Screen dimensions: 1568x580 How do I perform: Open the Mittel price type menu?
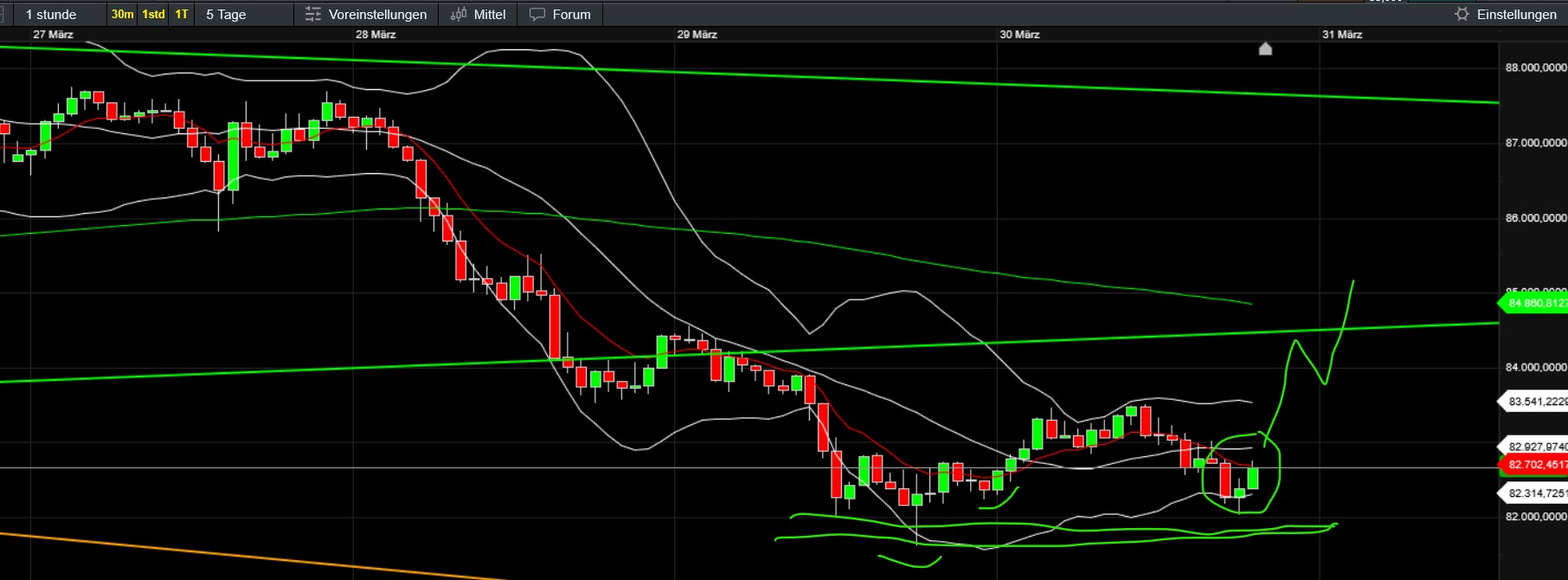coord(478,15)
